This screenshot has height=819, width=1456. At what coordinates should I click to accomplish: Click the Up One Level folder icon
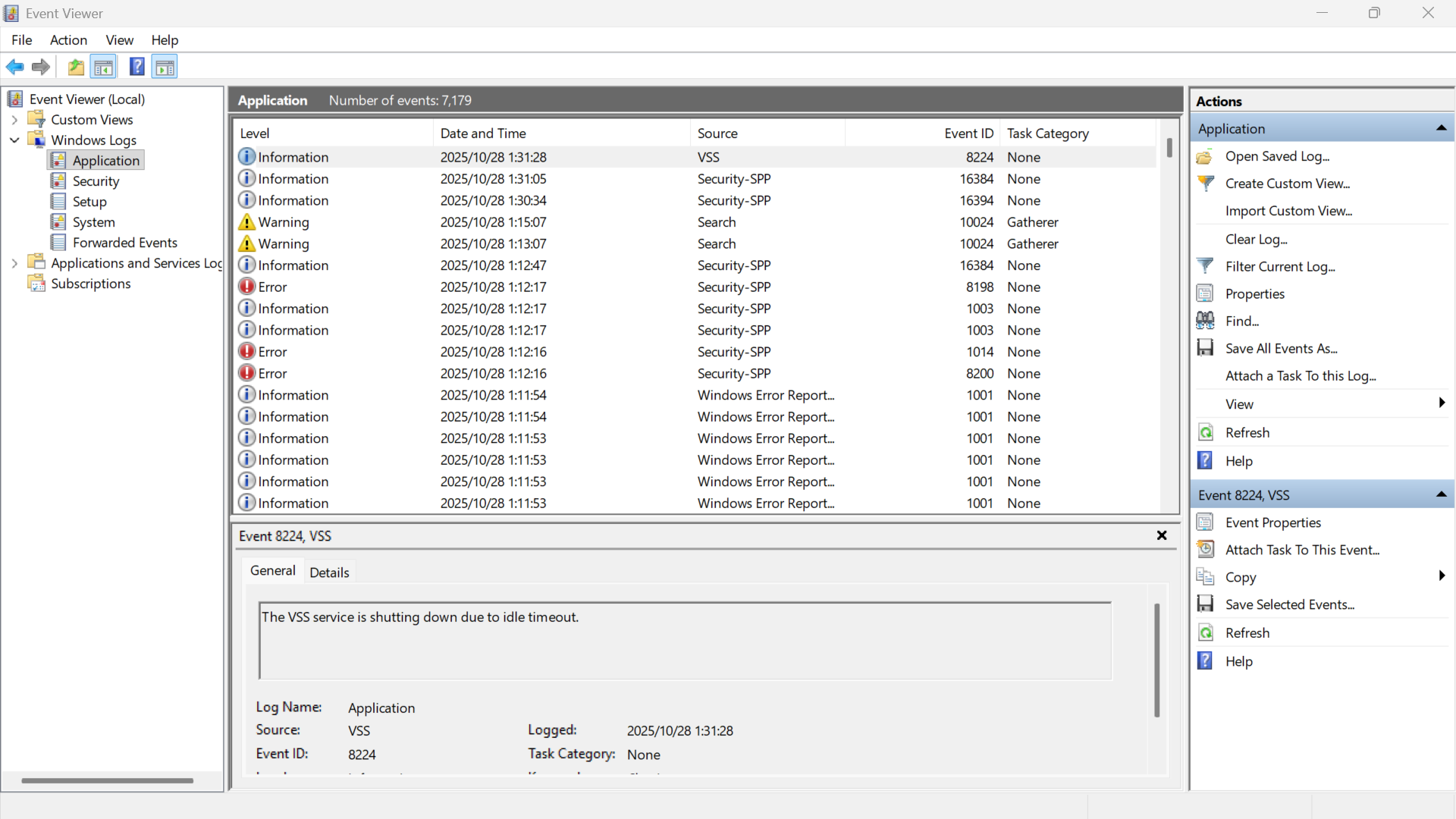tap(76, 67)
